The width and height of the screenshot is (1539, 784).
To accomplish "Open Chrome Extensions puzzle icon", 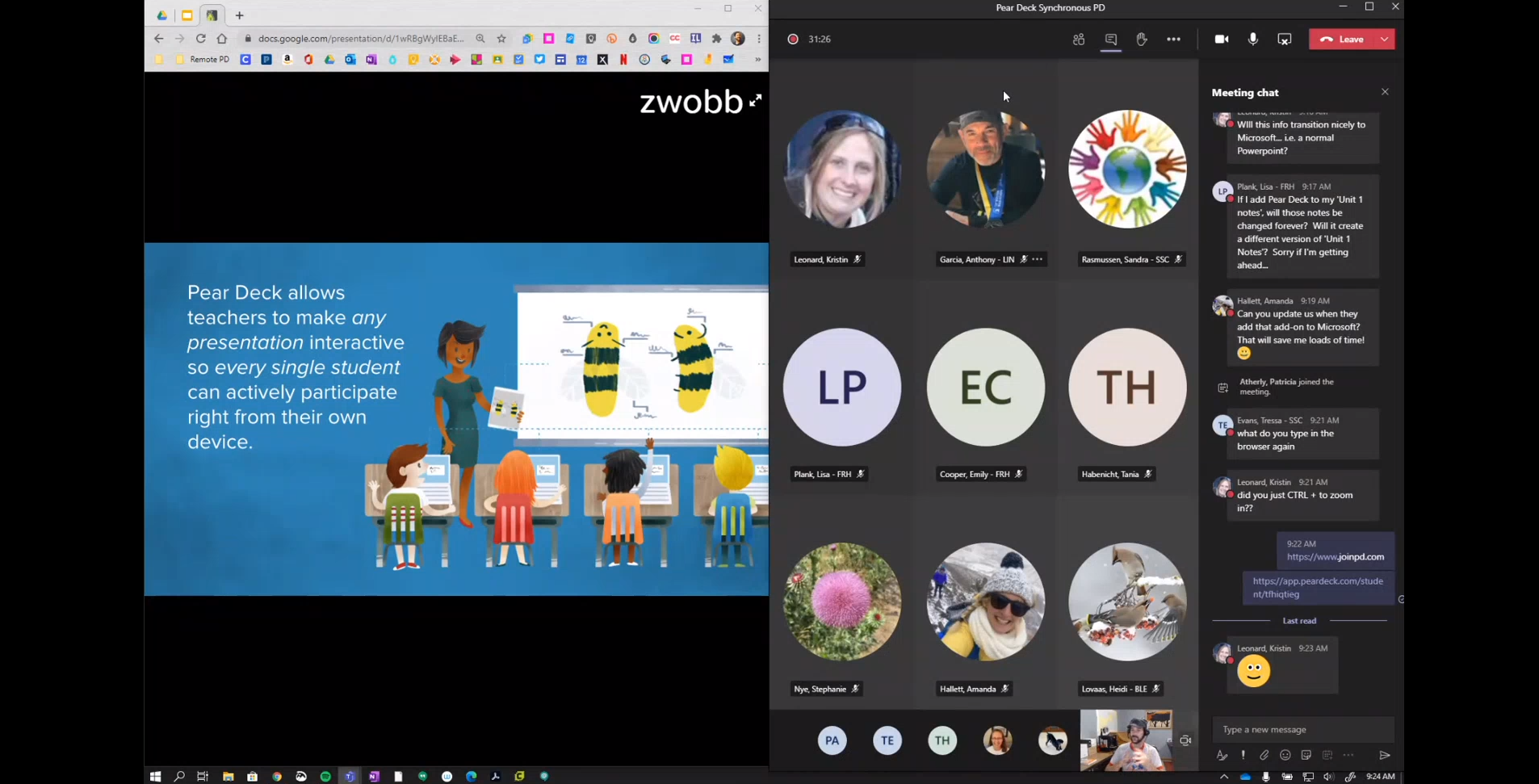I will point(717,39).
